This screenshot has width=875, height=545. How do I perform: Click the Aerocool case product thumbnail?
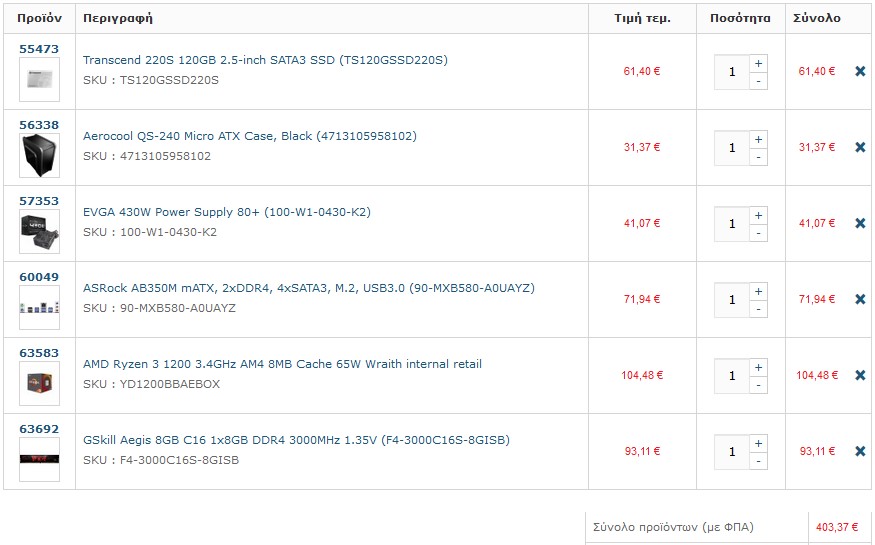[x=40, y=156]
